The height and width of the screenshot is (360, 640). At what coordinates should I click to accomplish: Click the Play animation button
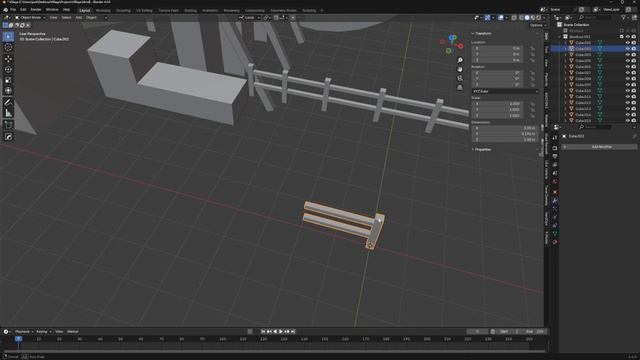281,332
